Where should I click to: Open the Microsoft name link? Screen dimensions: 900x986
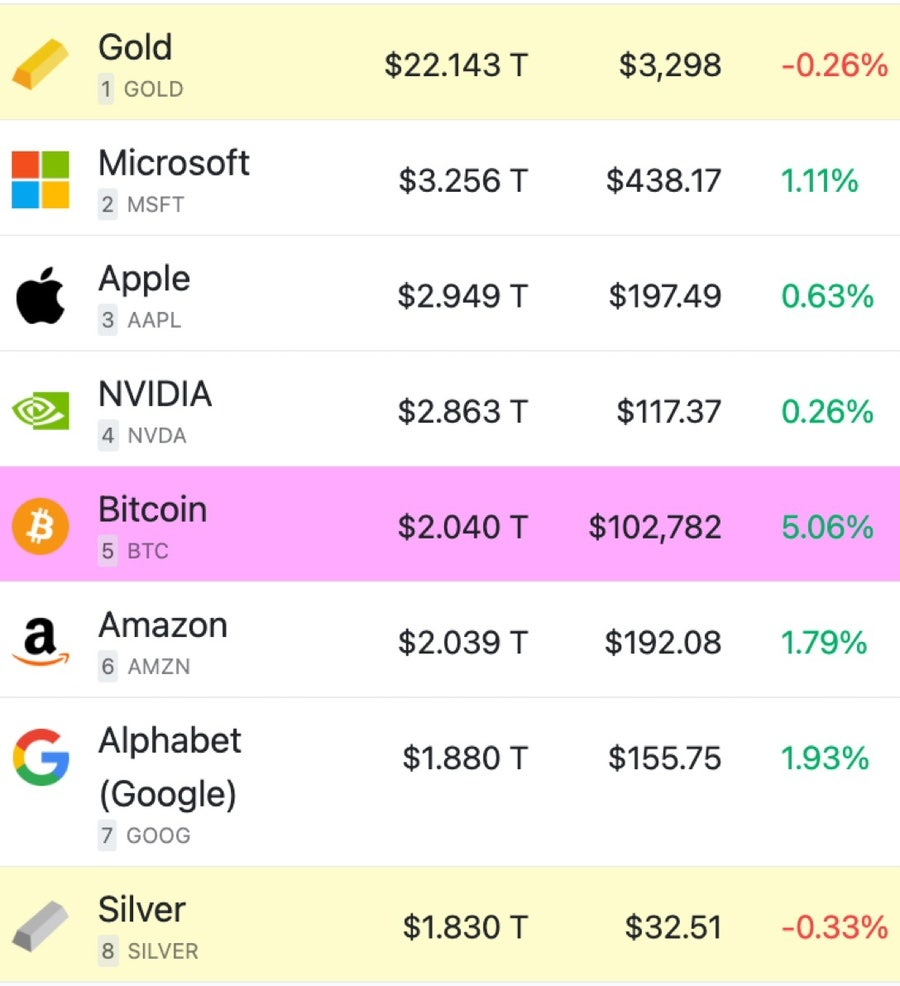point(174,163)
